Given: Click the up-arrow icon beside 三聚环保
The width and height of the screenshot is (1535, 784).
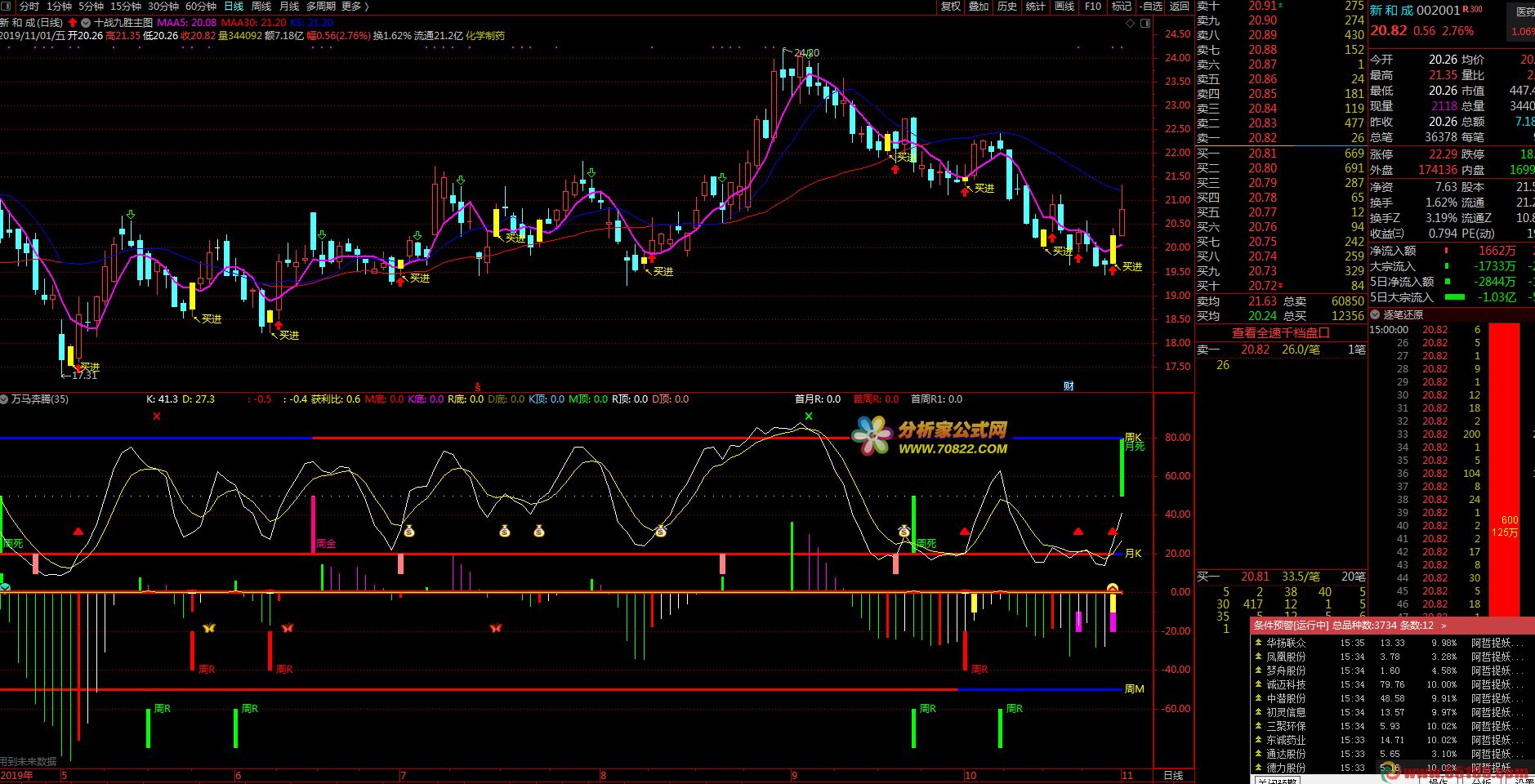Looking at the screenshot, I should coord(1258,726).
